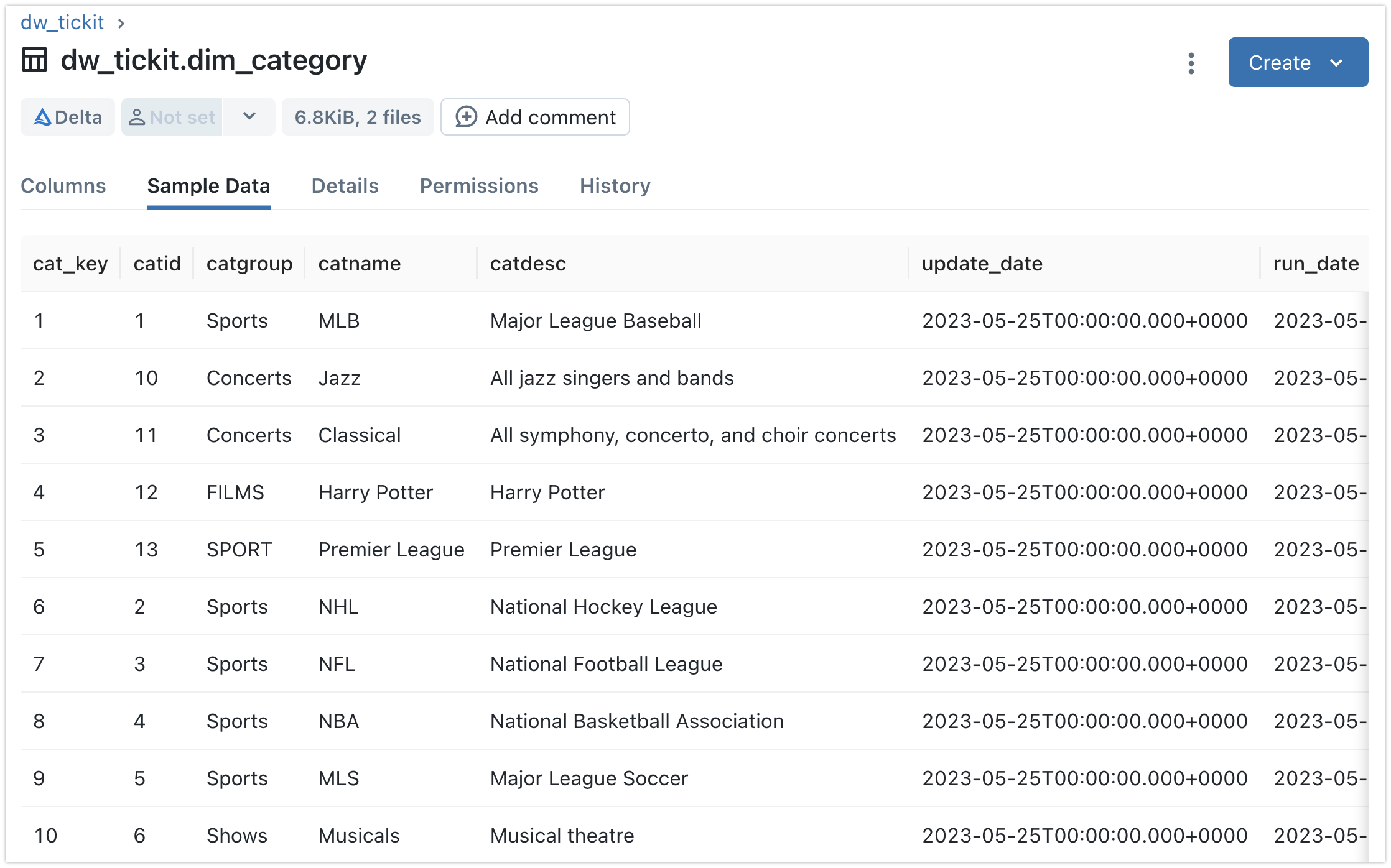Open the Details tab

[345, 185]
